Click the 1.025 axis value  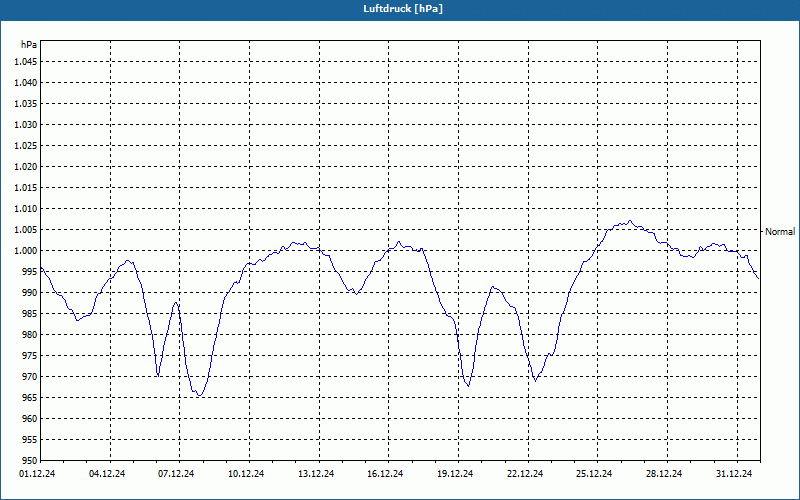coord(26,145)
